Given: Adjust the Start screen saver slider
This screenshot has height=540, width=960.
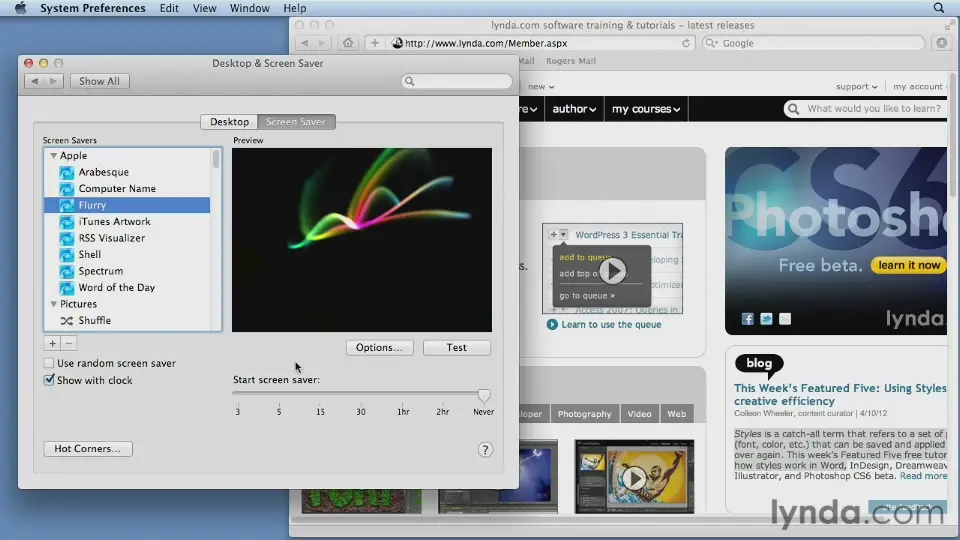Looking at the screenshot, I should coord(484,395).
